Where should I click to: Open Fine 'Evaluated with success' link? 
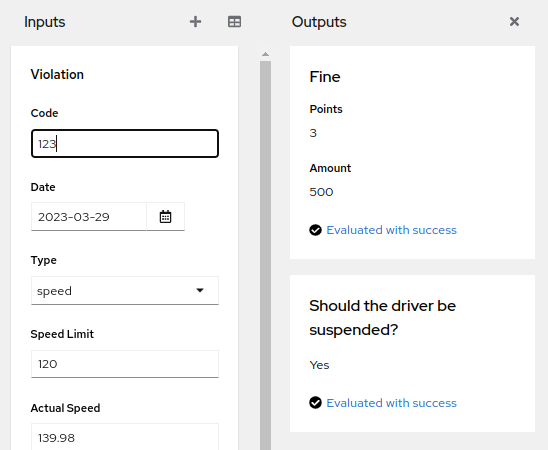point(391,230)
